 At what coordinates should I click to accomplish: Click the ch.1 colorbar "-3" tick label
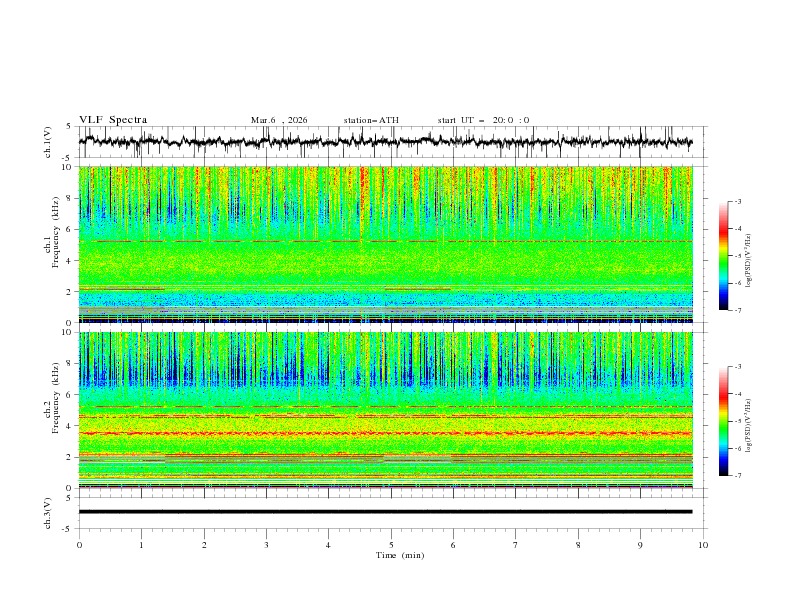coord(737,201)
